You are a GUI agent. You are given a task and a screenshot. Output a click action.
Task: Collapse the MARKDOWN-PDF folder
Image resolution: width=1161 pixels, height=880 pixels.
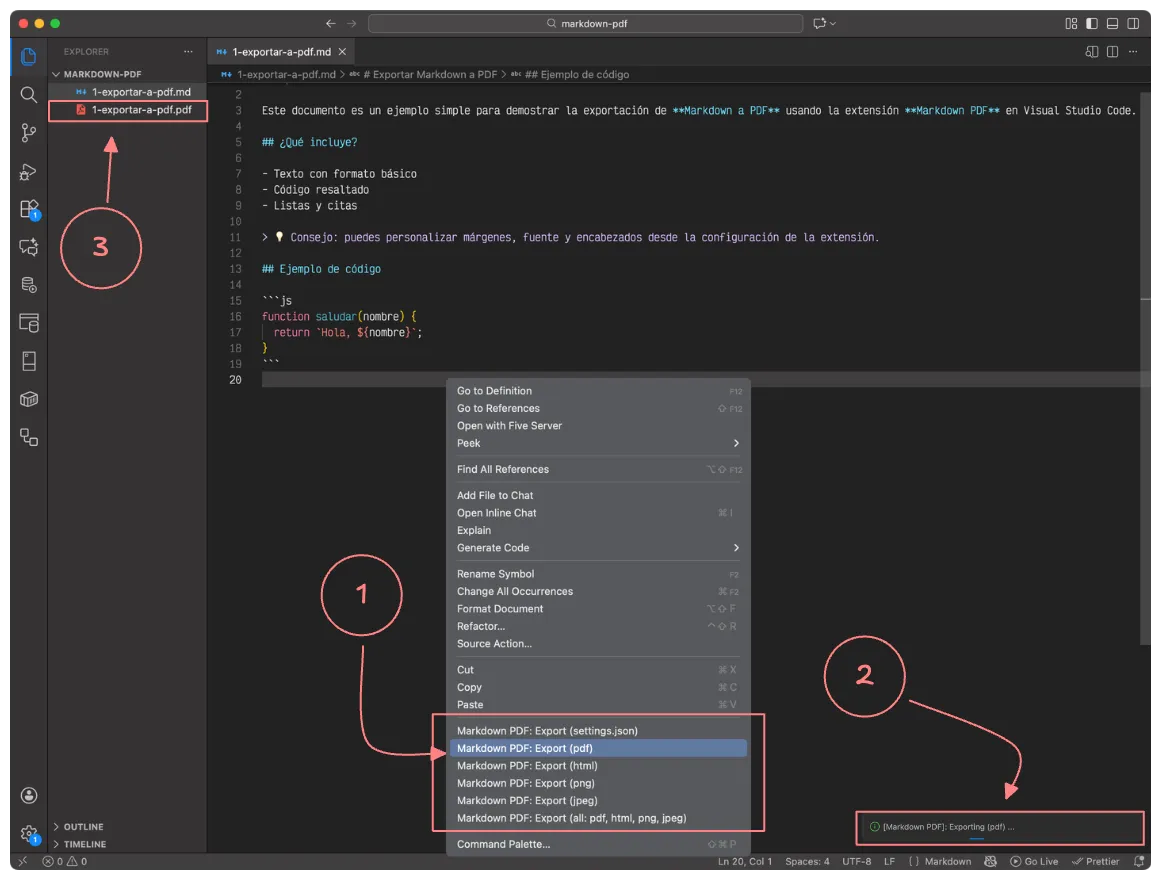[102, 74]
